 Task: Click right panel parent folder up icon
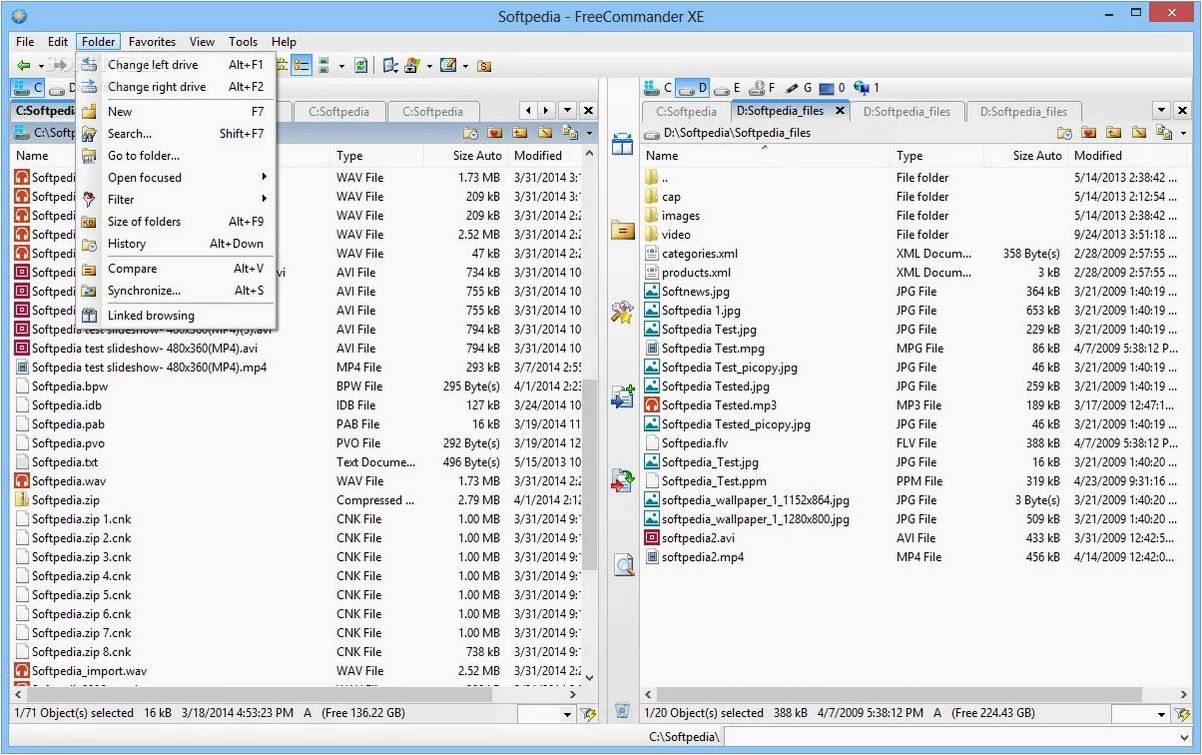pyautogui.click(x=1114, y=133)
